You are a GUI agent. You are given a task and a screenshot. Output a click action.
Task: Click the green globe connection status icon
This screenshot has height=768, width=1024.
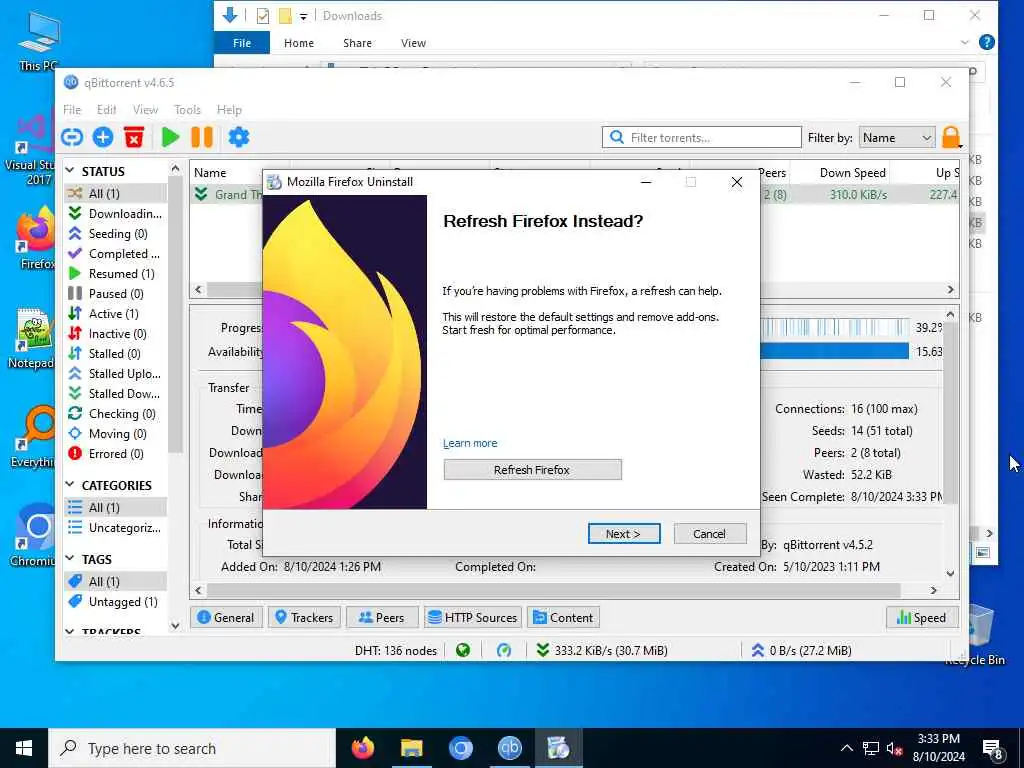click(x=463, y=650)
